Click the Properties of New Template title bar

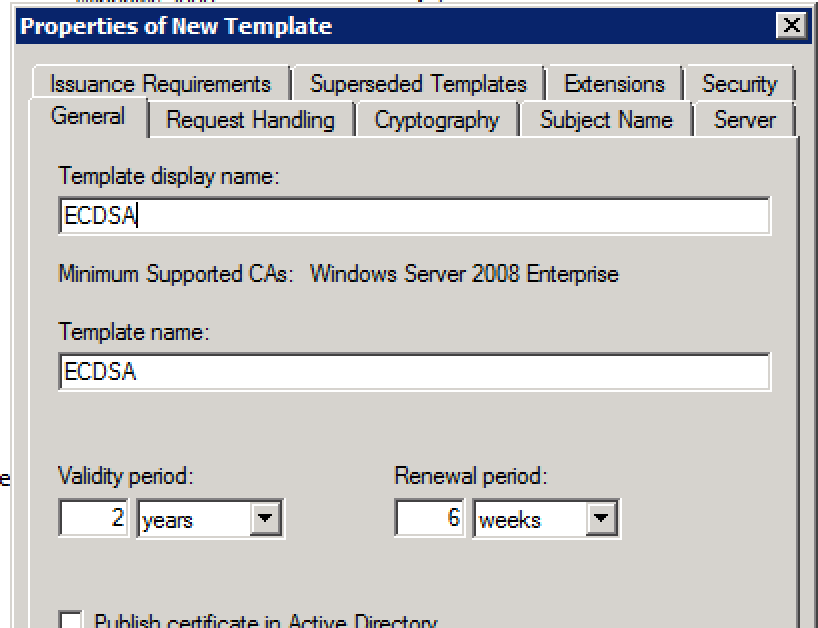coord(300,27)
